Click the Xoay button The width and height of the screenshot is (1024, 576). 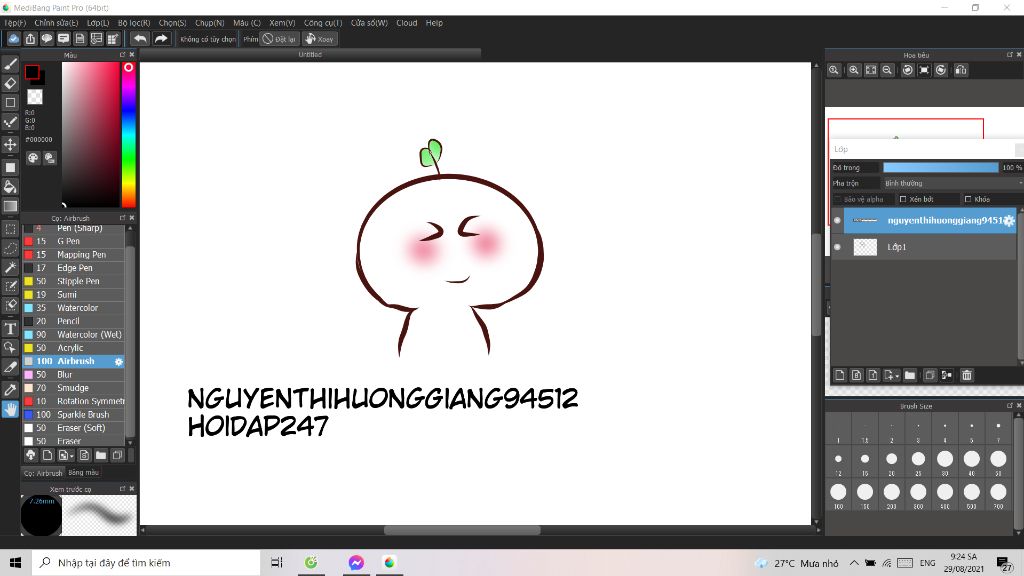[320, 39]
